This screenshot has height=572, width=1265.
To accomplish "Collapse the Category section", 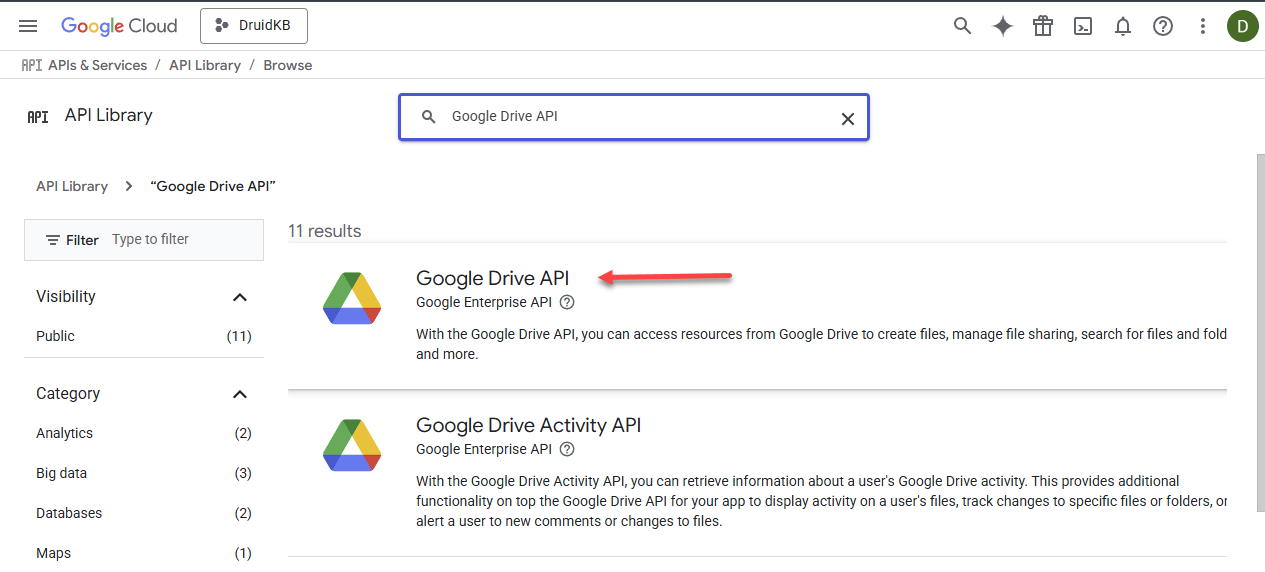I will click(239, 394).
